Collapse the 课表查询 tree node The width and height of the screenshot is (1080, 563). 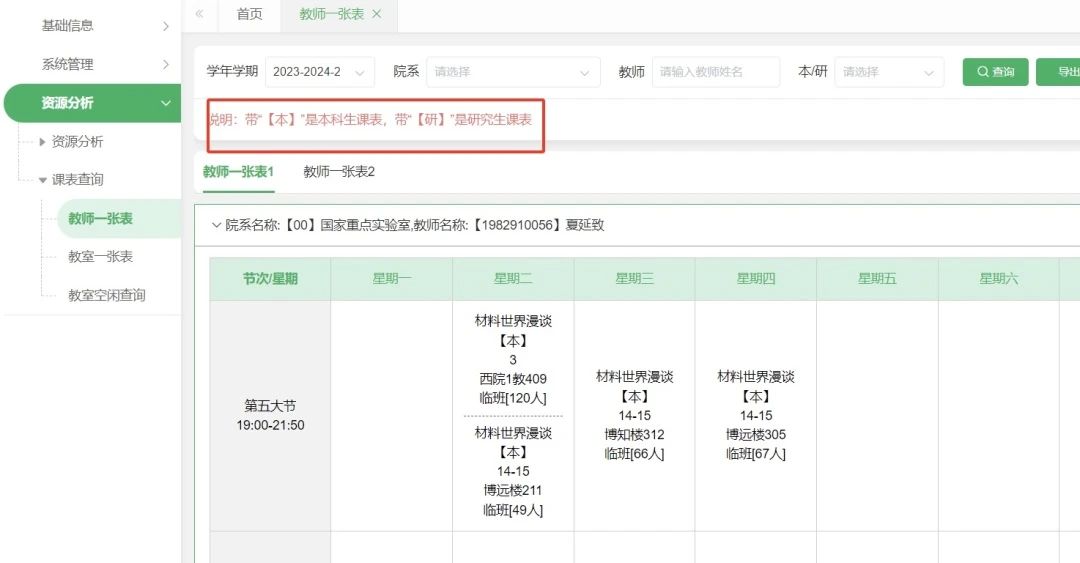[x=42, y=180]
